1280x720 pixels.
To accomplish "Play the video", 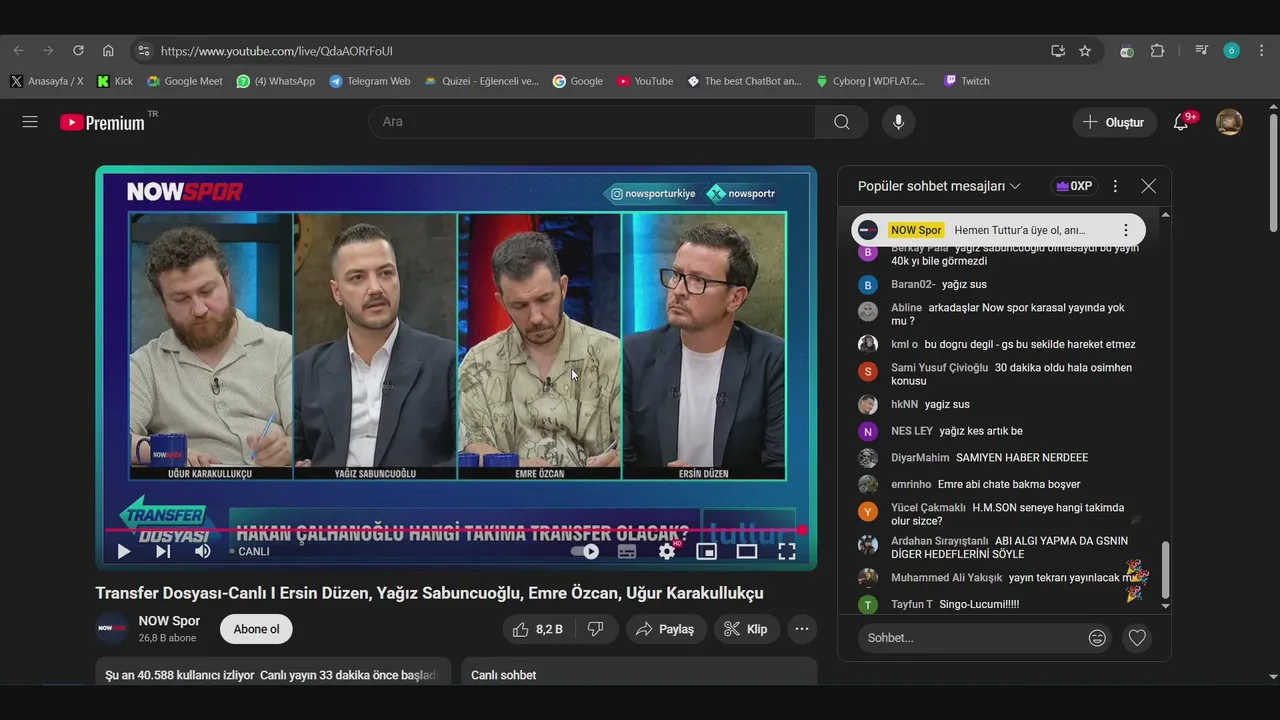I will click(124, 551).
